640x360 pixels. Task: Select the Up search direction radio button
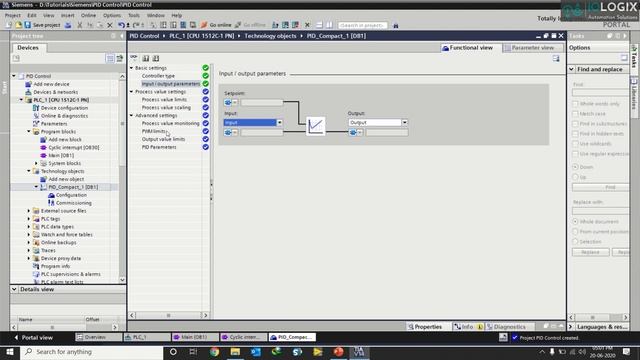pos(575,177)
